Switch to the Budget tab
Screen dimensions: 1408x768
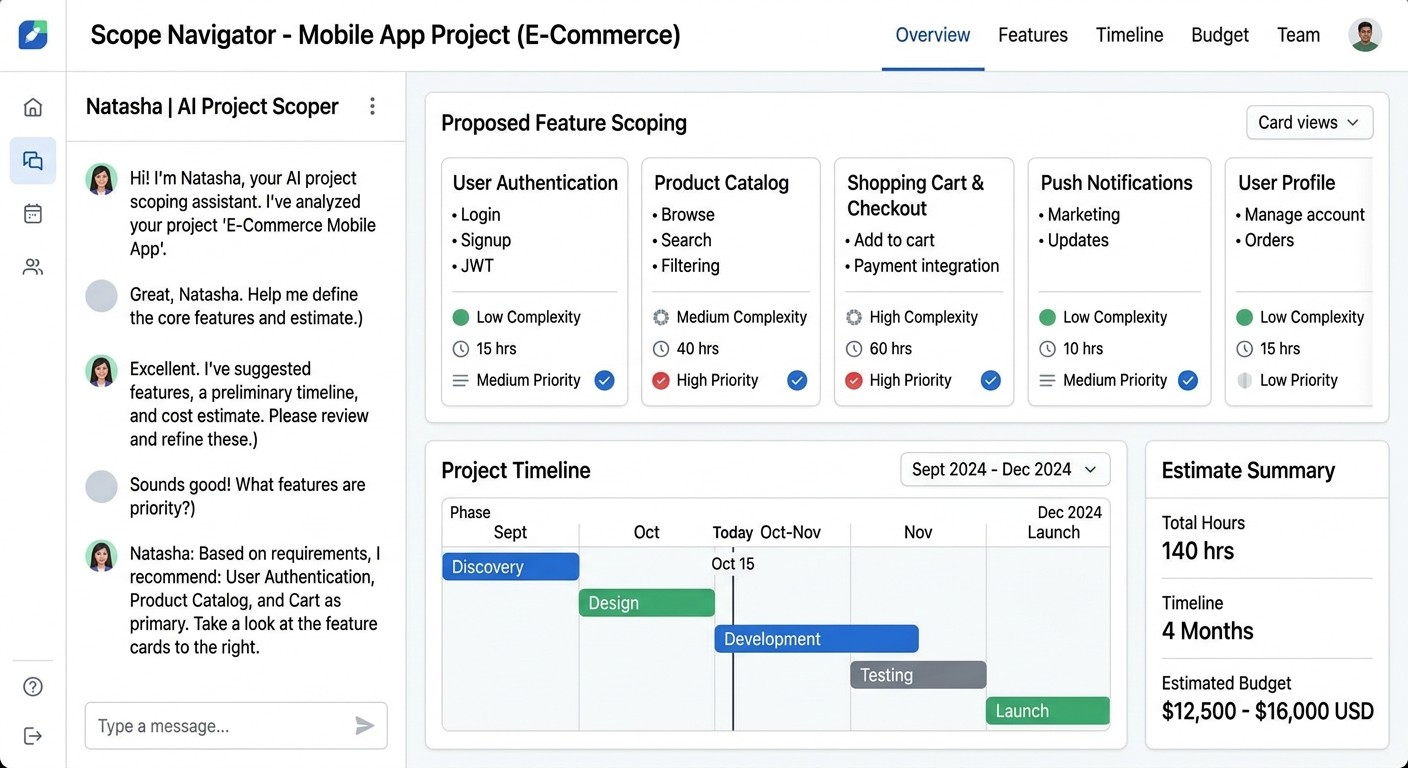tap(1219, 34)
